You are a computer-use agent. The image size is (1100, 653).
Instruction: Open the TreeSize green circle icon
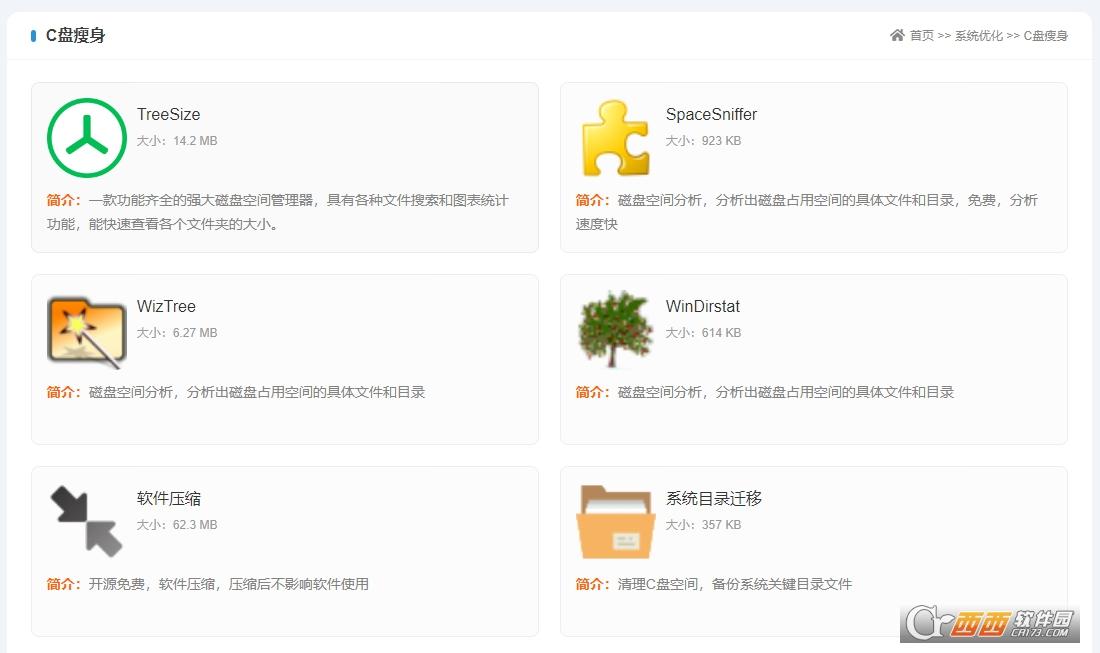point(87,137)
